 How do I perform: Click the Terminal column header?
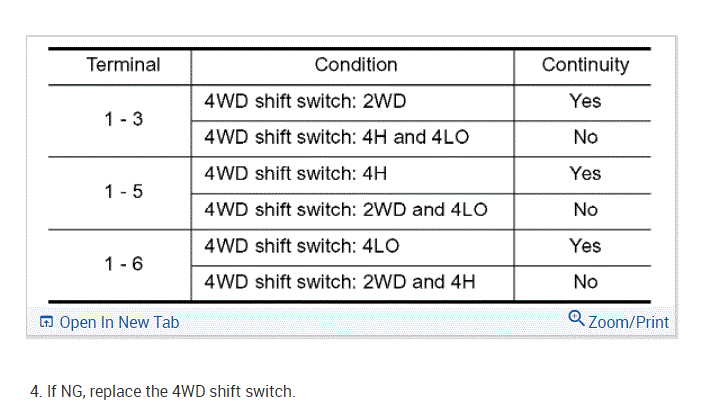click(x=123, y=65)
